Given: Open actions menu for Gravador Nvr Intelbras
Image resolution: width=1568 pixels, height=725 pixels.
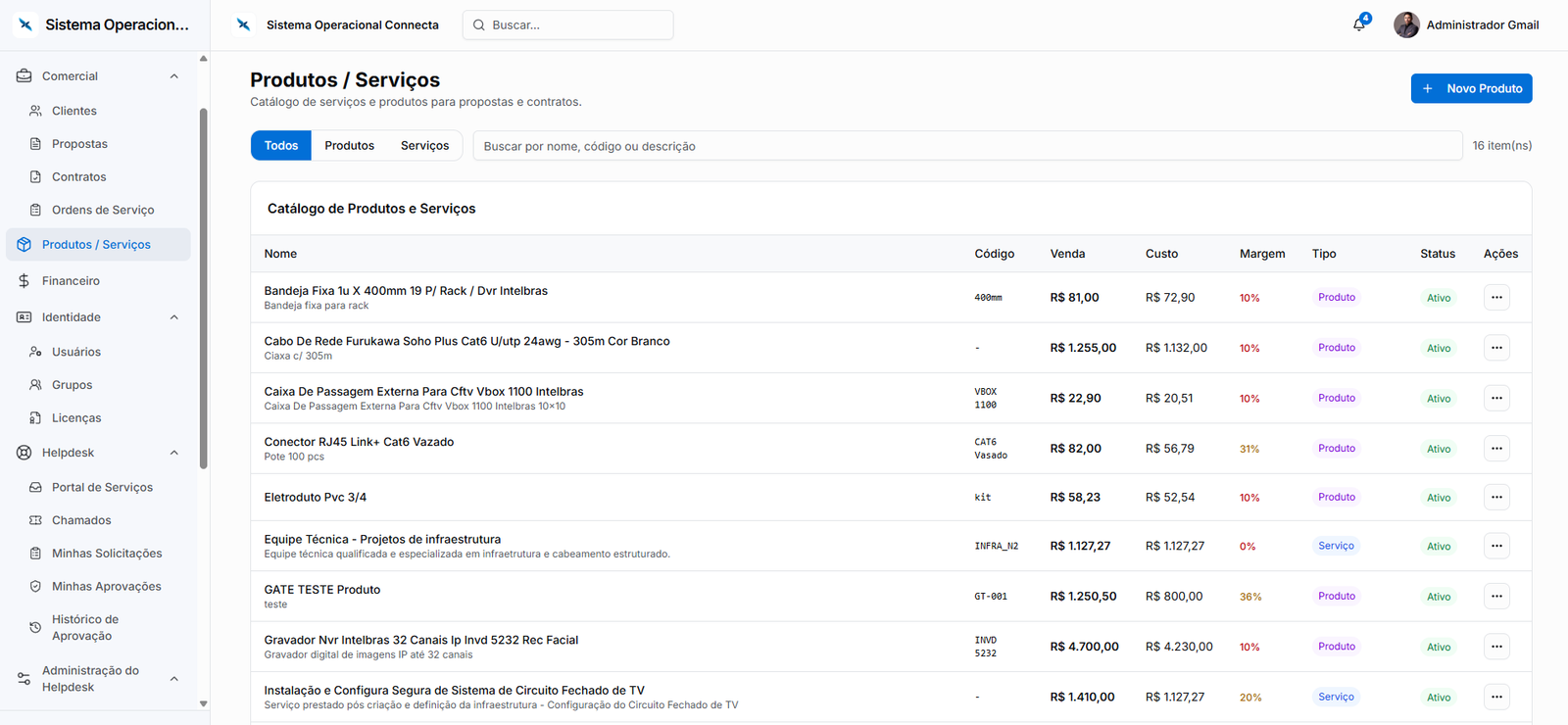Looking at the screenshot, I should [1496, 647].
